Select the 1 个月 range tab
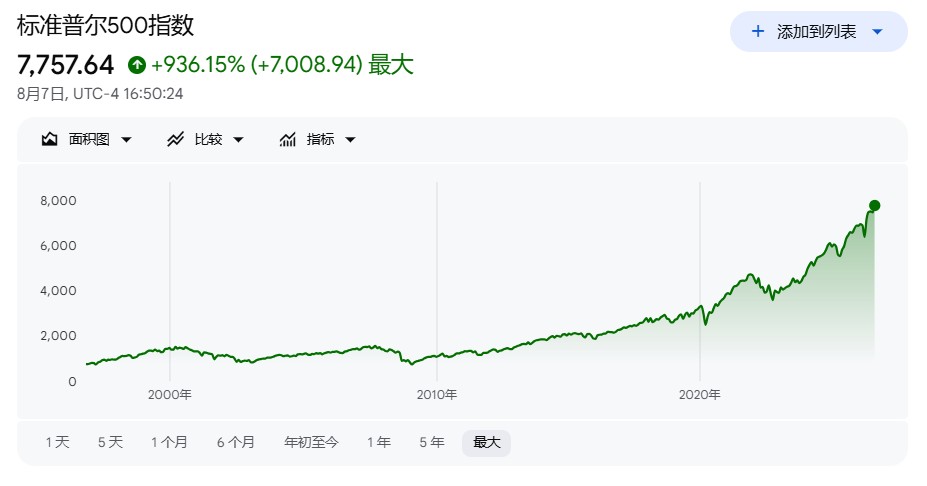Viewport: 927px width, 486px height. (169, 442)
